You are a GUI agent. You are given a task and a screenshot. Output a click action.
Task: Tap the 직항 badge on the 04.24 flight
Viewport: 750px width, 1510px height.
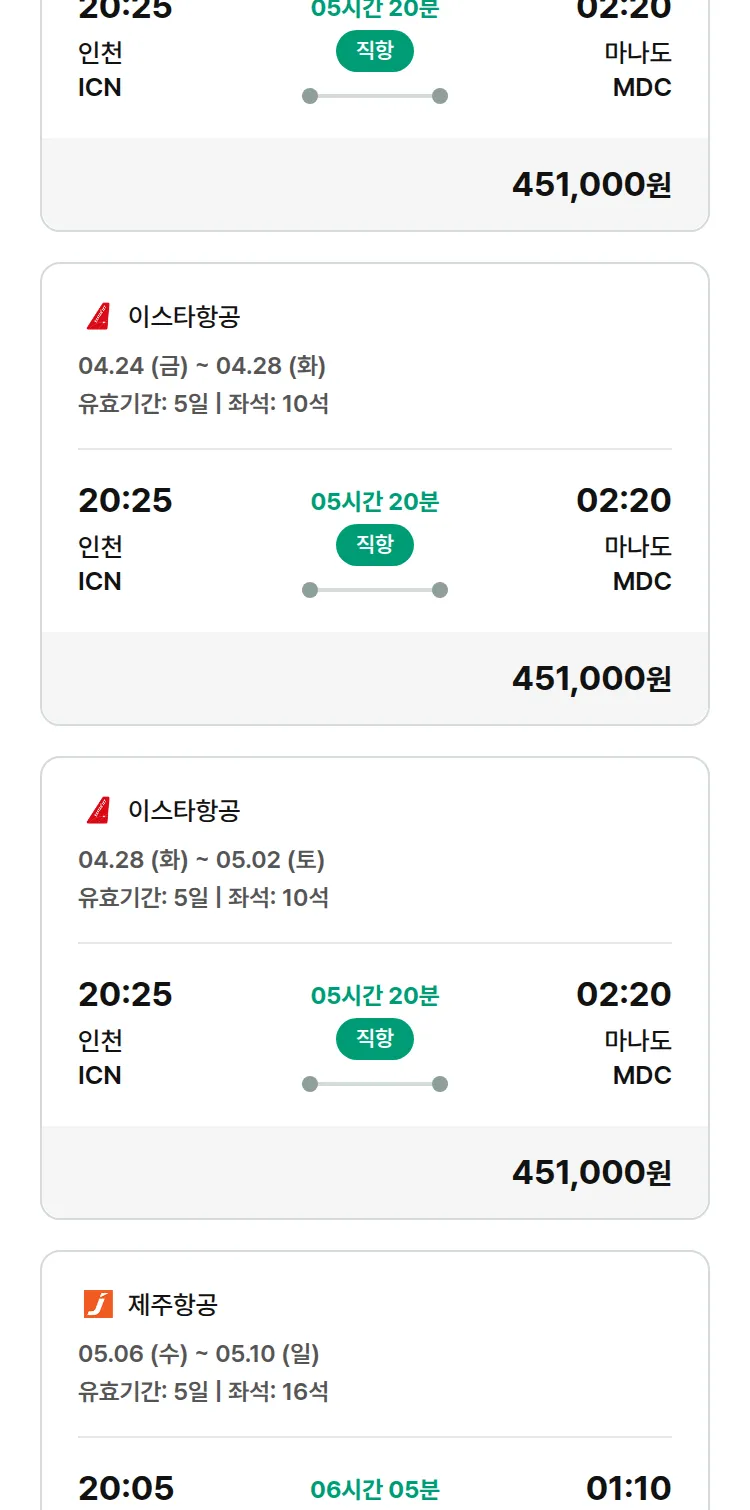point(375,545)
